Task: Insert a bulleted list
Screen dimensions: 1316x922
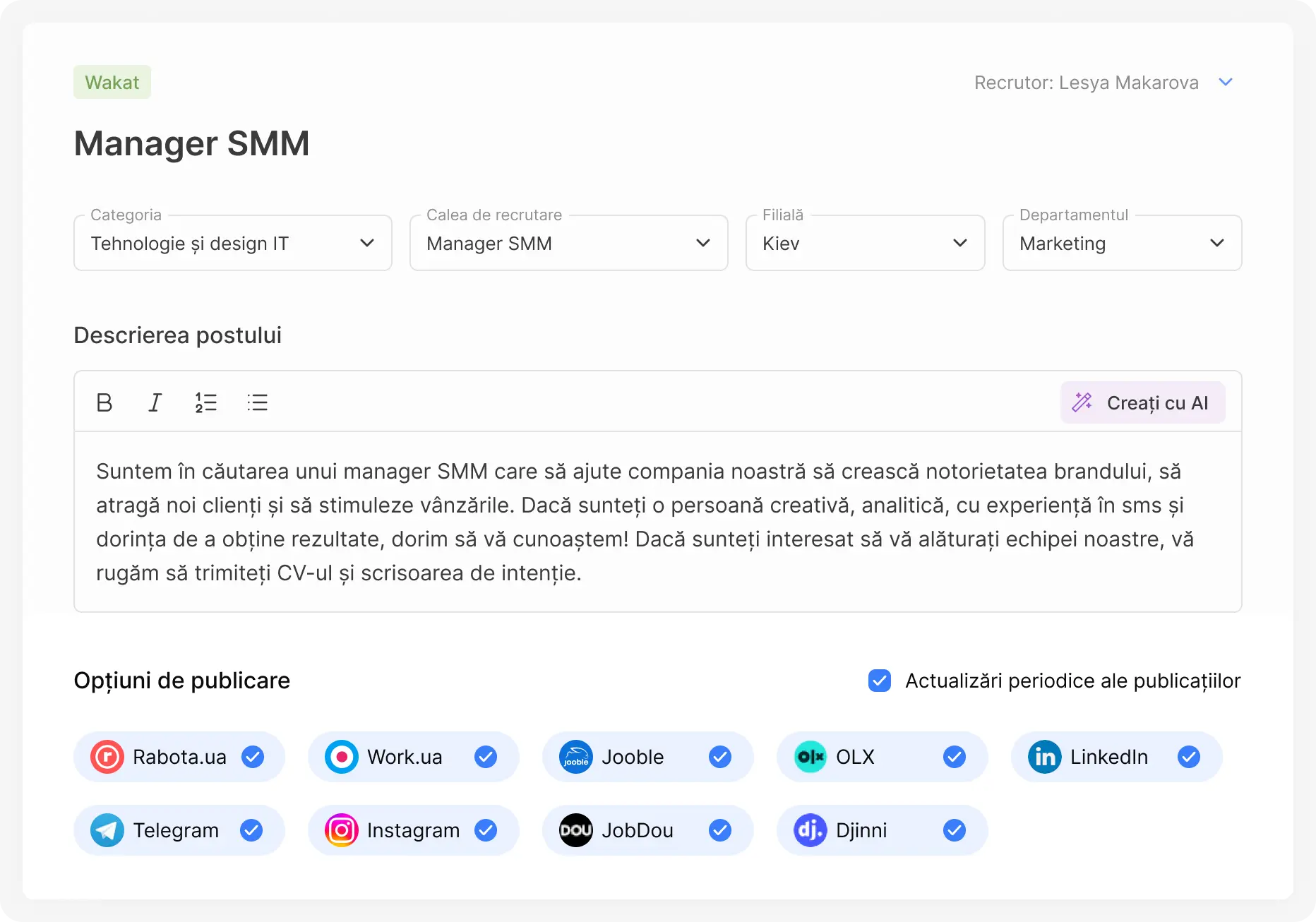Action: click(x=258, y=402)
